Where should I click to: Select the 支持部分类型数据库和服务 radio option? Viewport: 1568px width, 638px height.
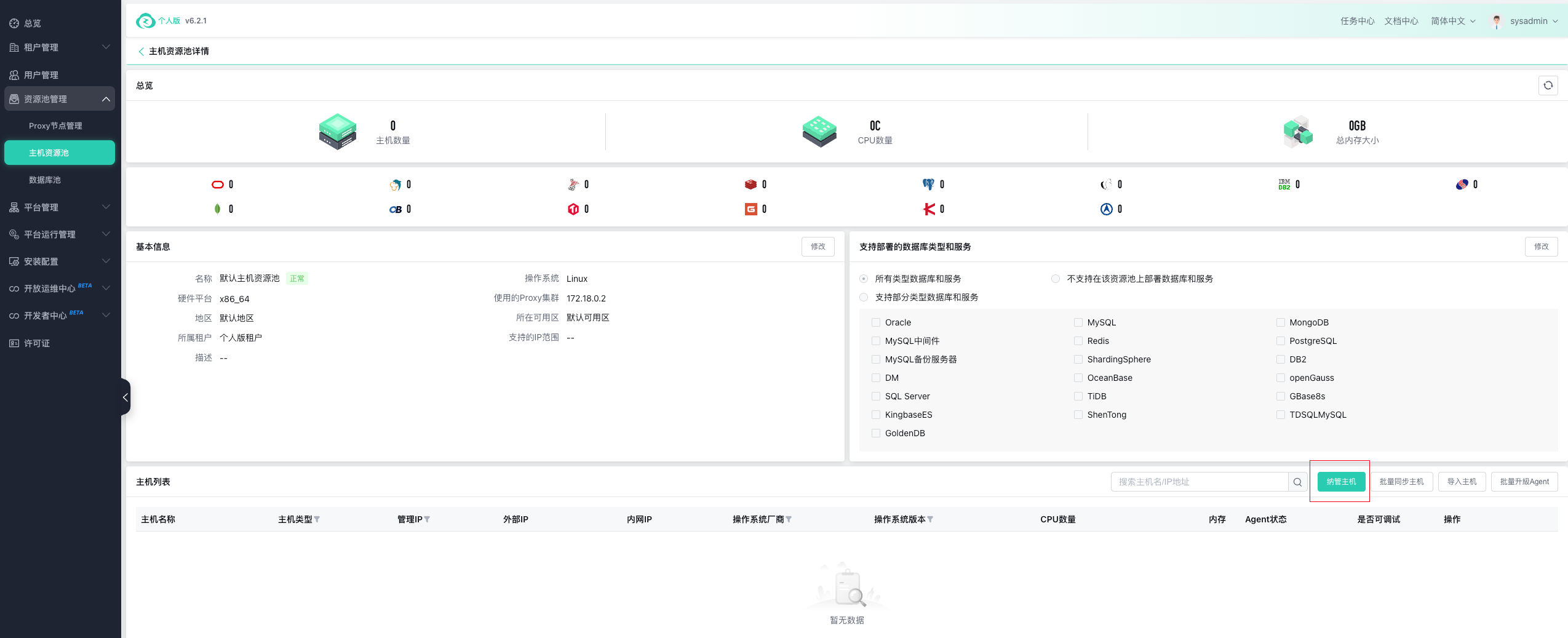[x=864, y=297]
